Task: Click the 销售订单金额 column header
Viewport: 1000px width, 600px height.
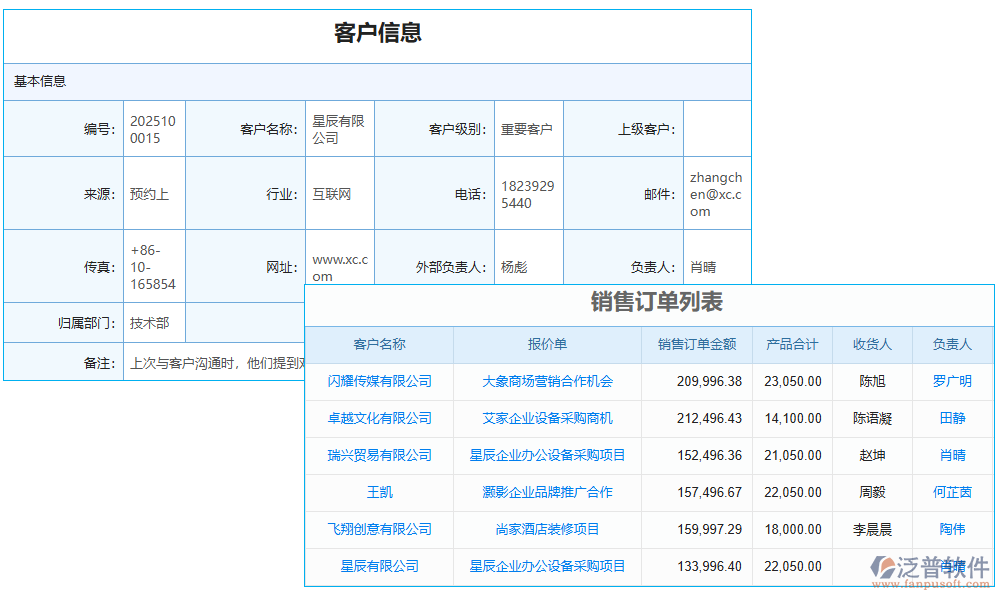Action: tap(697, 344)
